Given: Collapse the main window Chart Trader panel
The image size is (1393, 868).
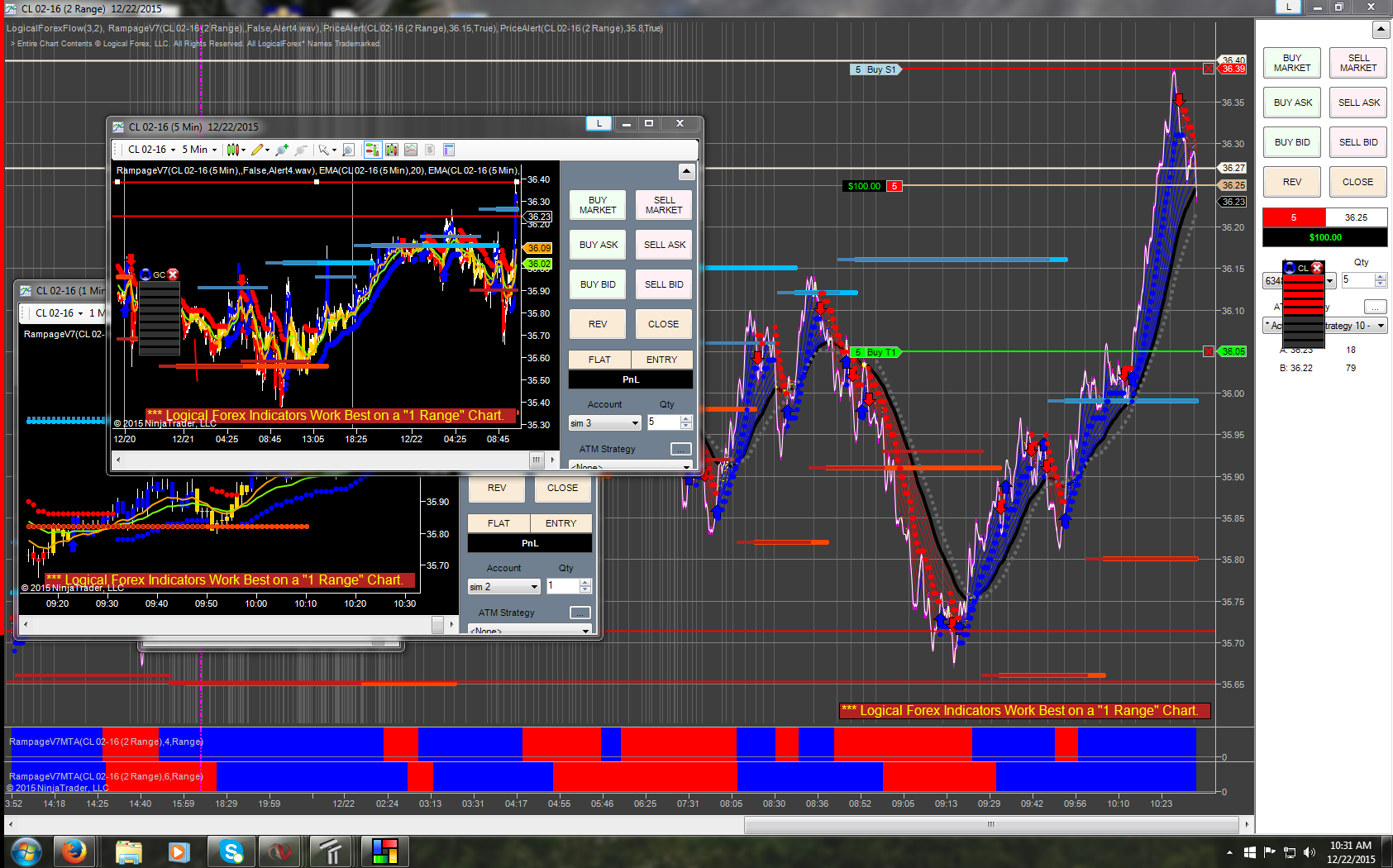Looking at the screenshot, I should coord(1381,30).
